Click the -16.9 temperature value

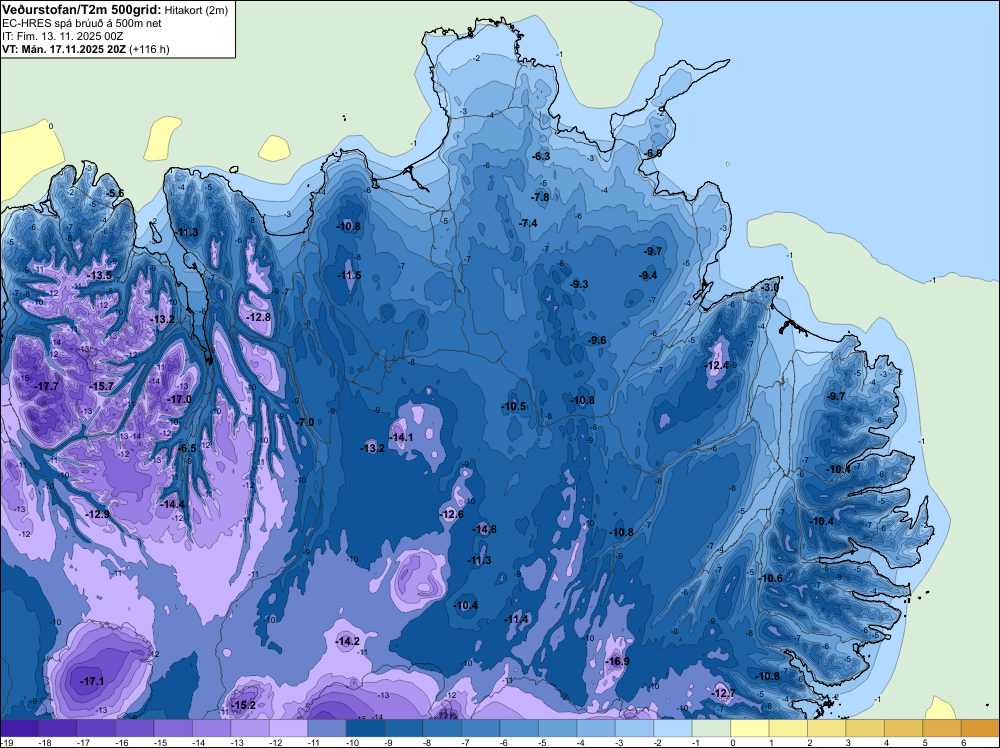click(x=617, y=661)
